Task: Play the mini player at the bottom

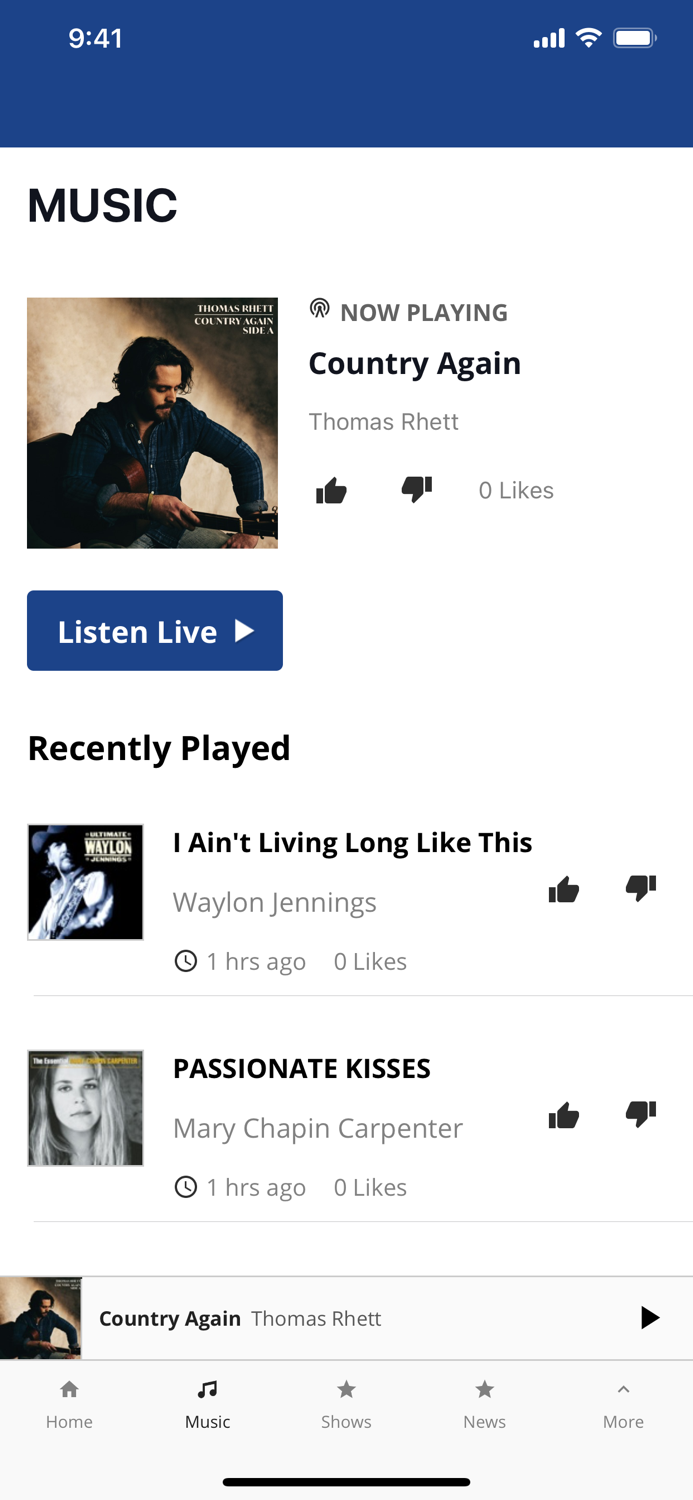Action: [651, 1317]
